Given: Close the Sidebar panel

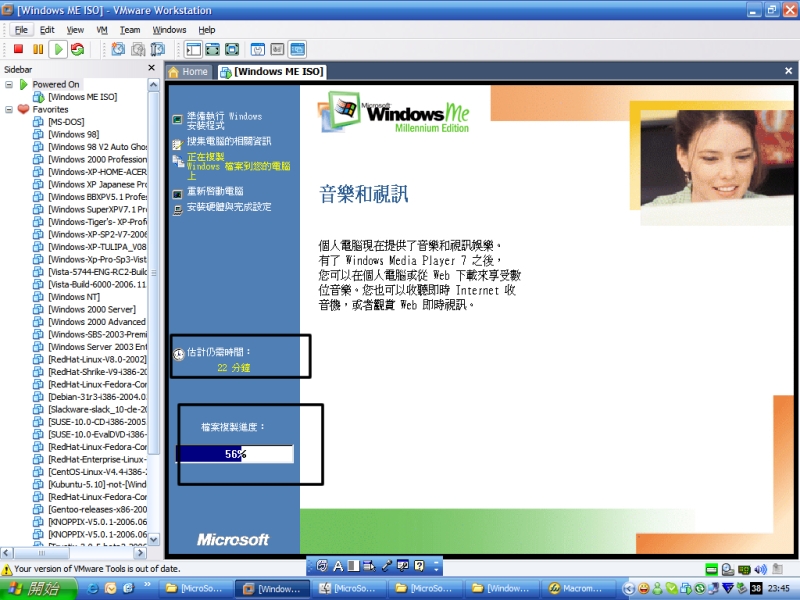Looking at the screenshot, I should [151, 68].
